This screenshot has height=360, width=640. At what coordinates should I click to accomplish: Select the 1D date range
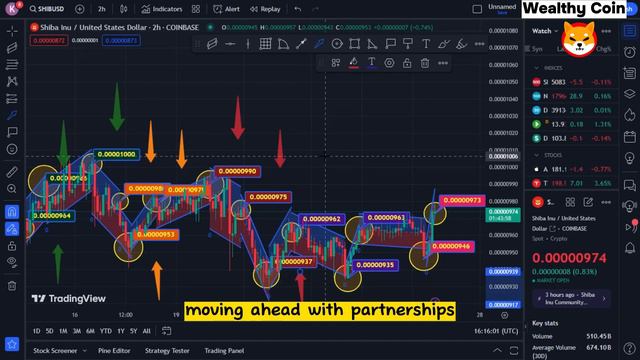coord(36,331)
